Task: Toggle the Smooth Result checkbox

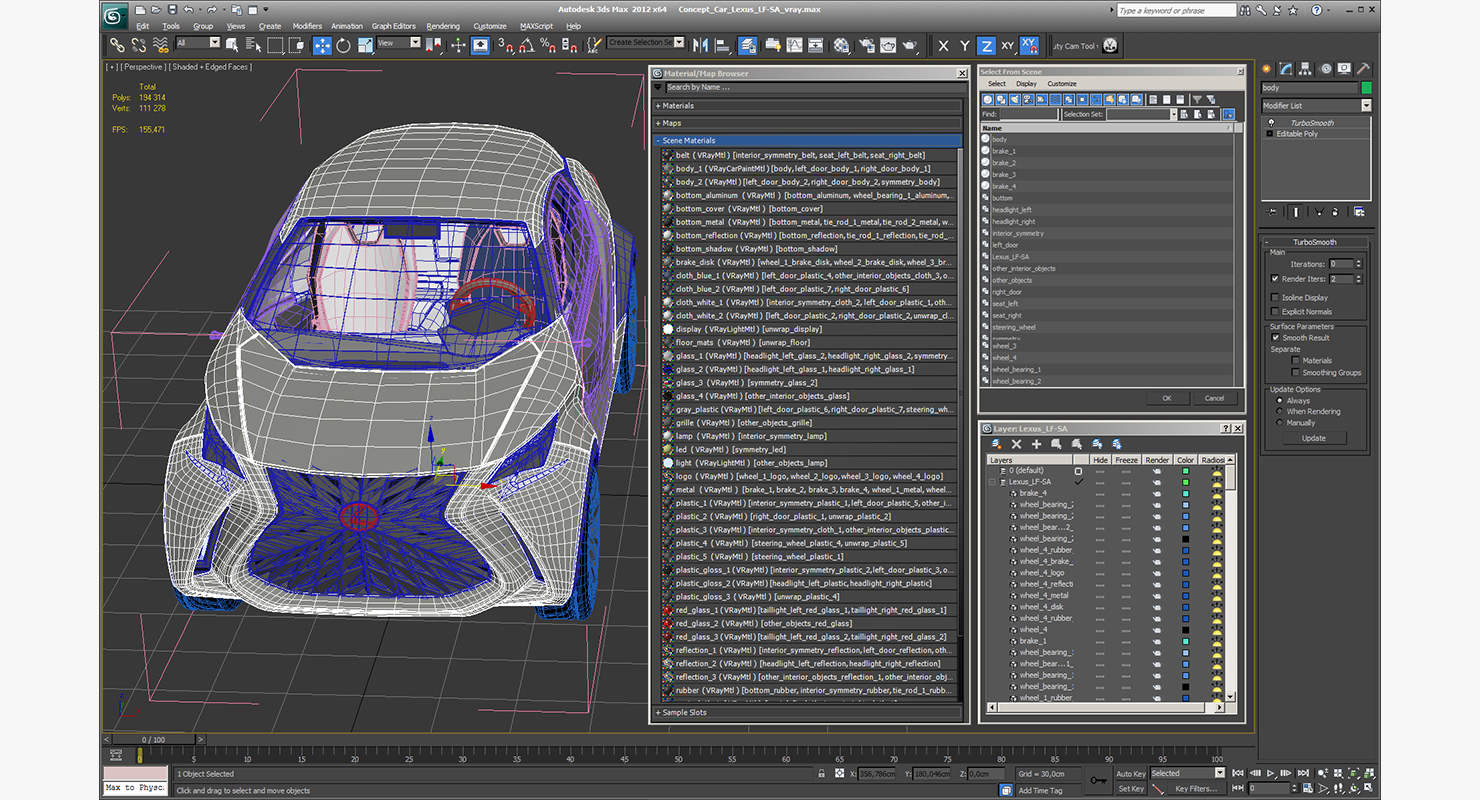Action: (1274, 338)
